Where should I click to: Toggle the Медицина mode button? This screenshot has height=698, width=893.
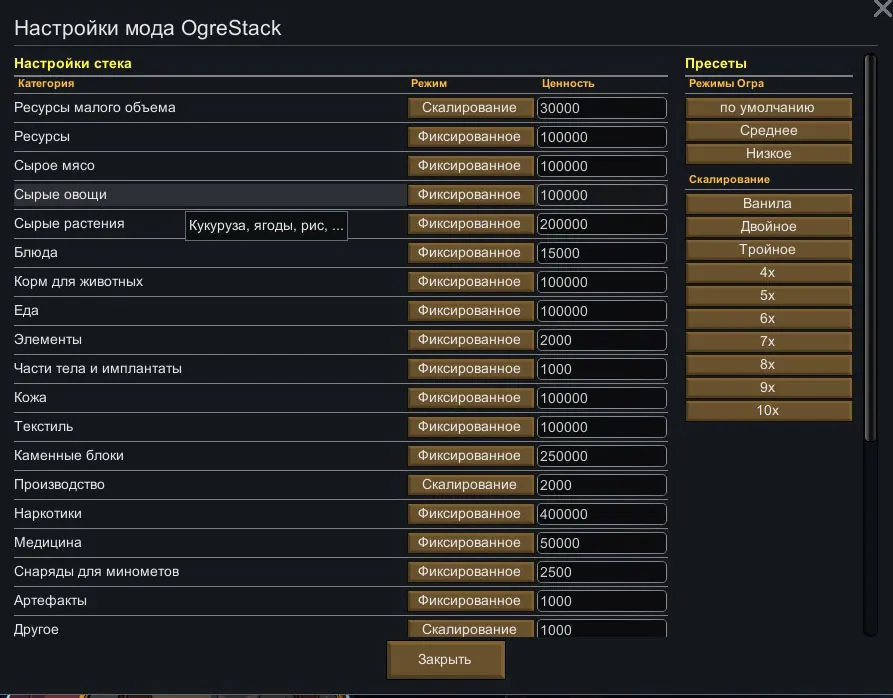pos(469,543)
